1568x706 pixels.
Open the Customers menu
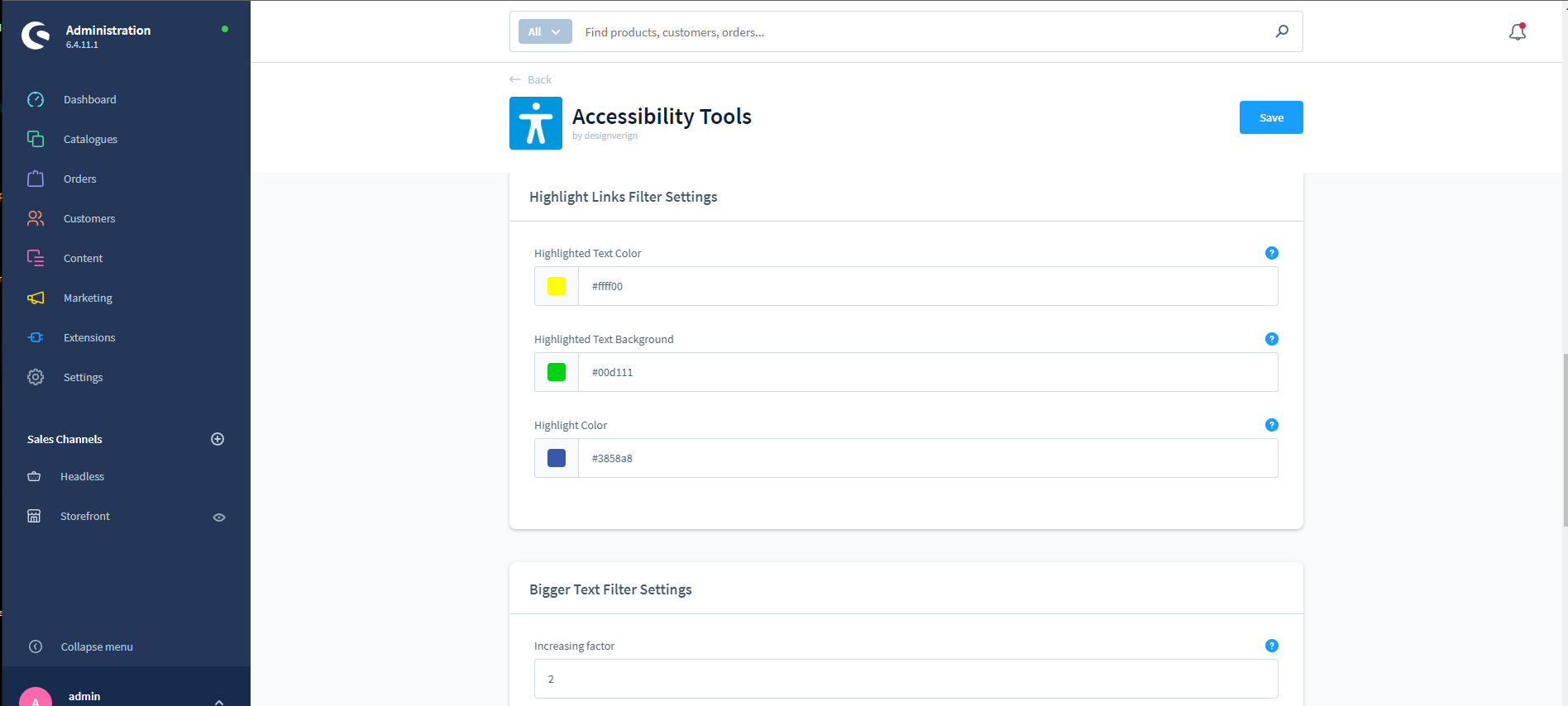point(89,218)
